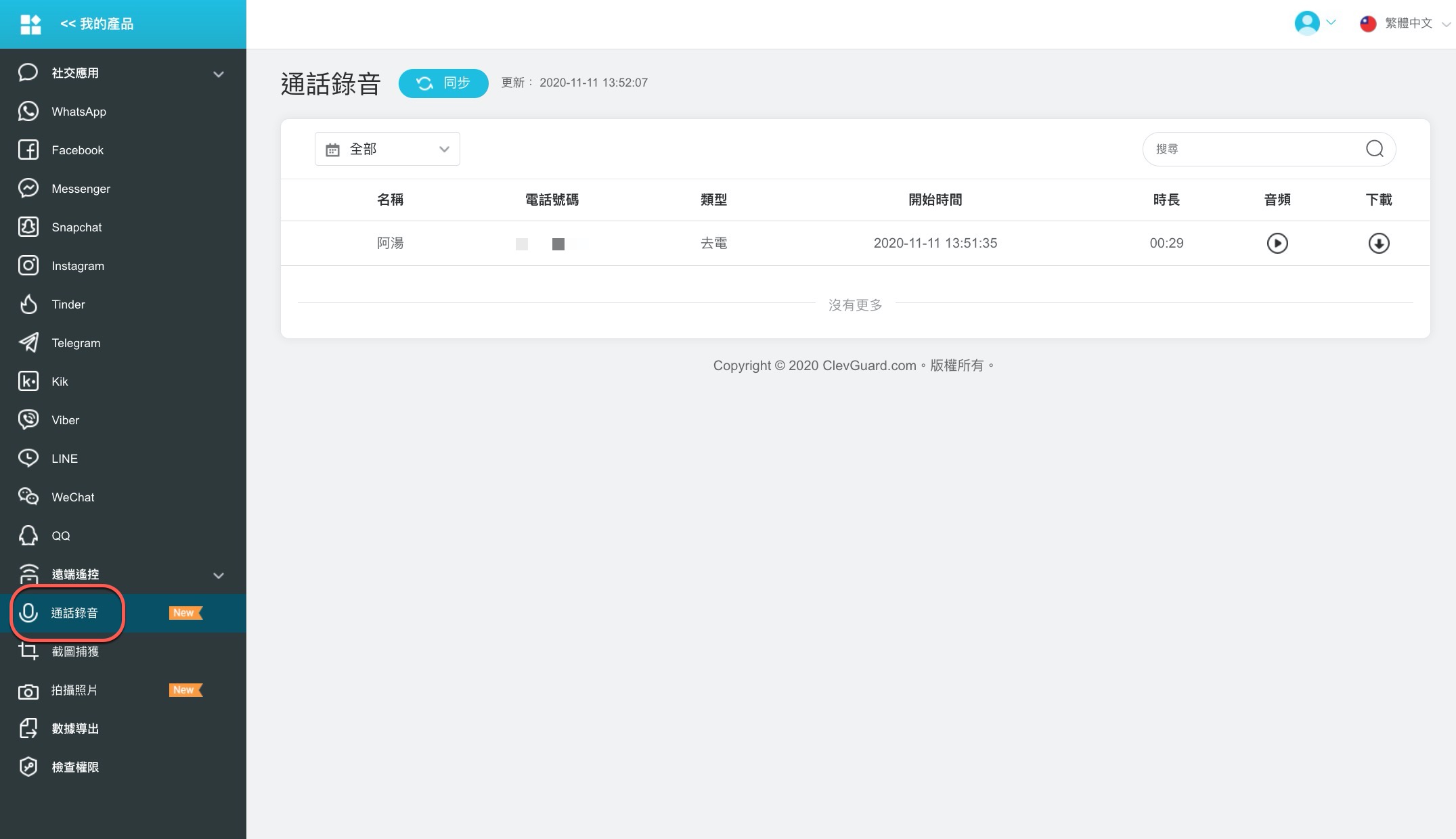
Task: Open the 全部 date filter dropdown
Action: coord(387,149)
